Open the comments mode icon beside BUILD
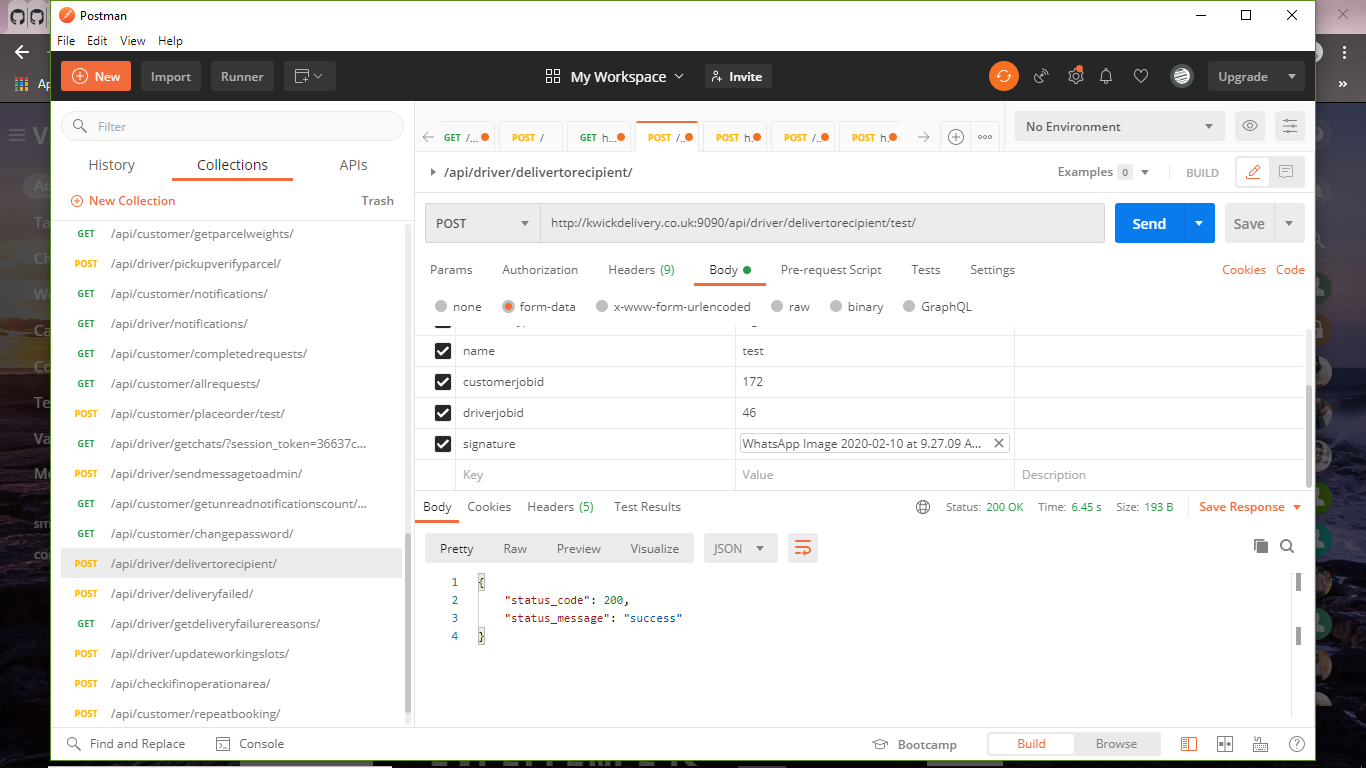Screen dimensions: 1366x768 click(x=1286, y=172)
